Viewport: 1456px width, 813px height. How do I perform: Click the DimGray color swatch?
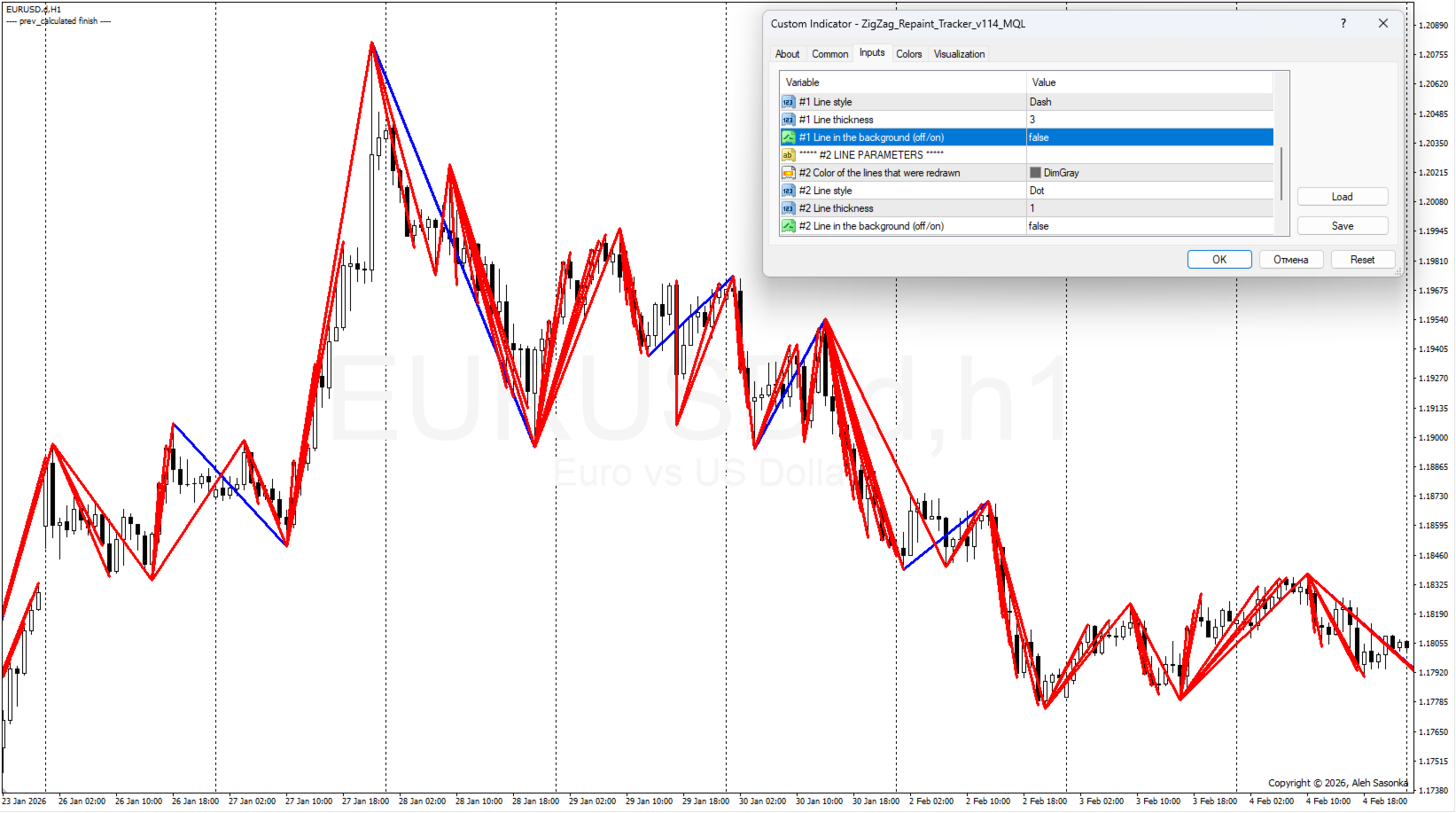click(1035, 173)
